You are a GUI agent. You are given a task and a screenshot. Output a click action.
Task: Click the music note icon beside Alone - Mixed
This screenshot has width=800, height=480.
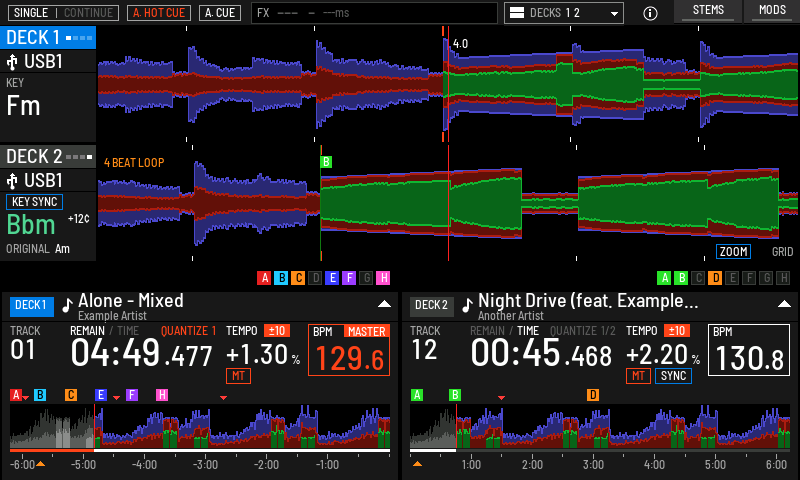pos(67,305)
